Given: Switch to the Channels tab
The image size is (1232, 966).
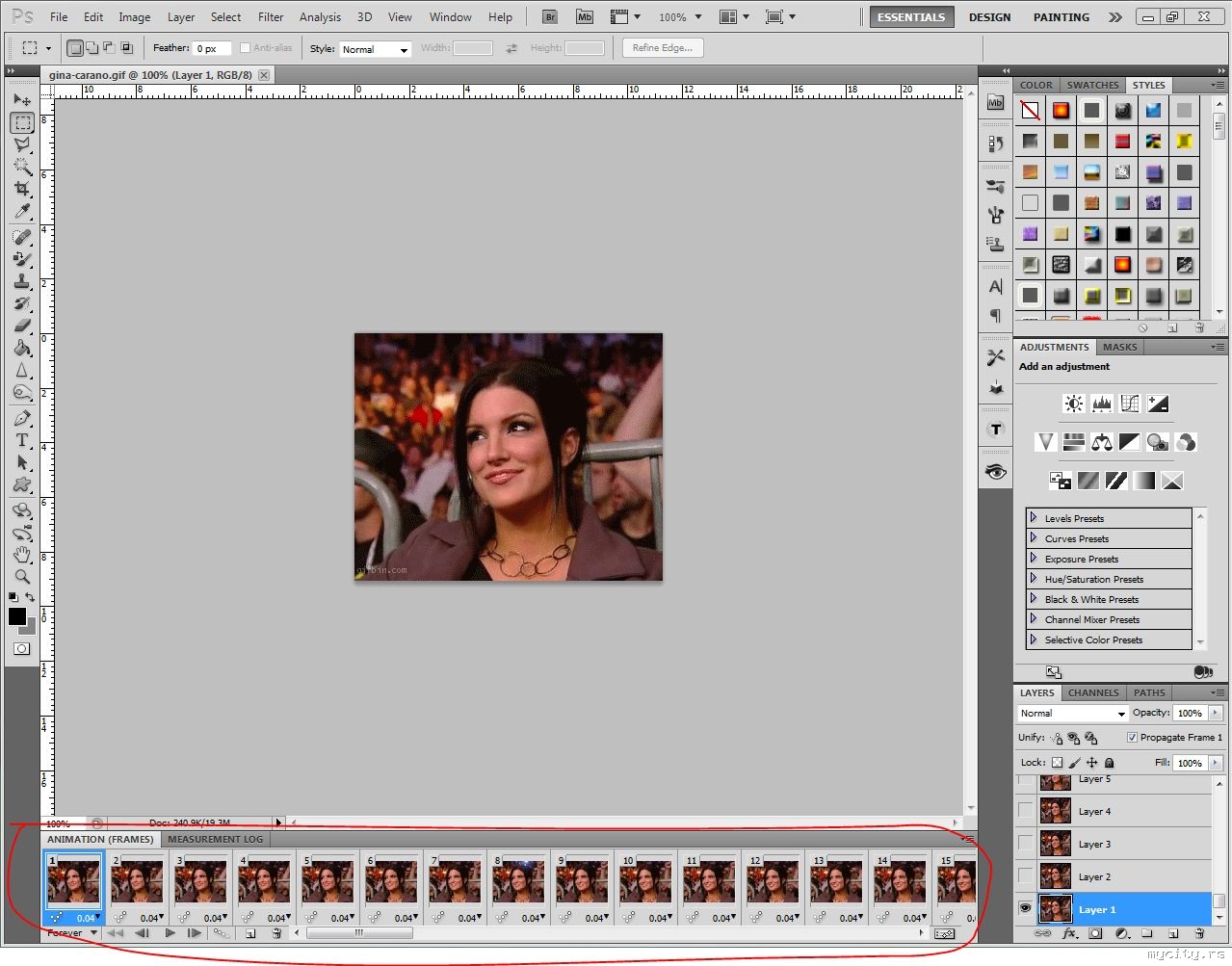Looking at the screenshot, I should [x=1092, y=692].
